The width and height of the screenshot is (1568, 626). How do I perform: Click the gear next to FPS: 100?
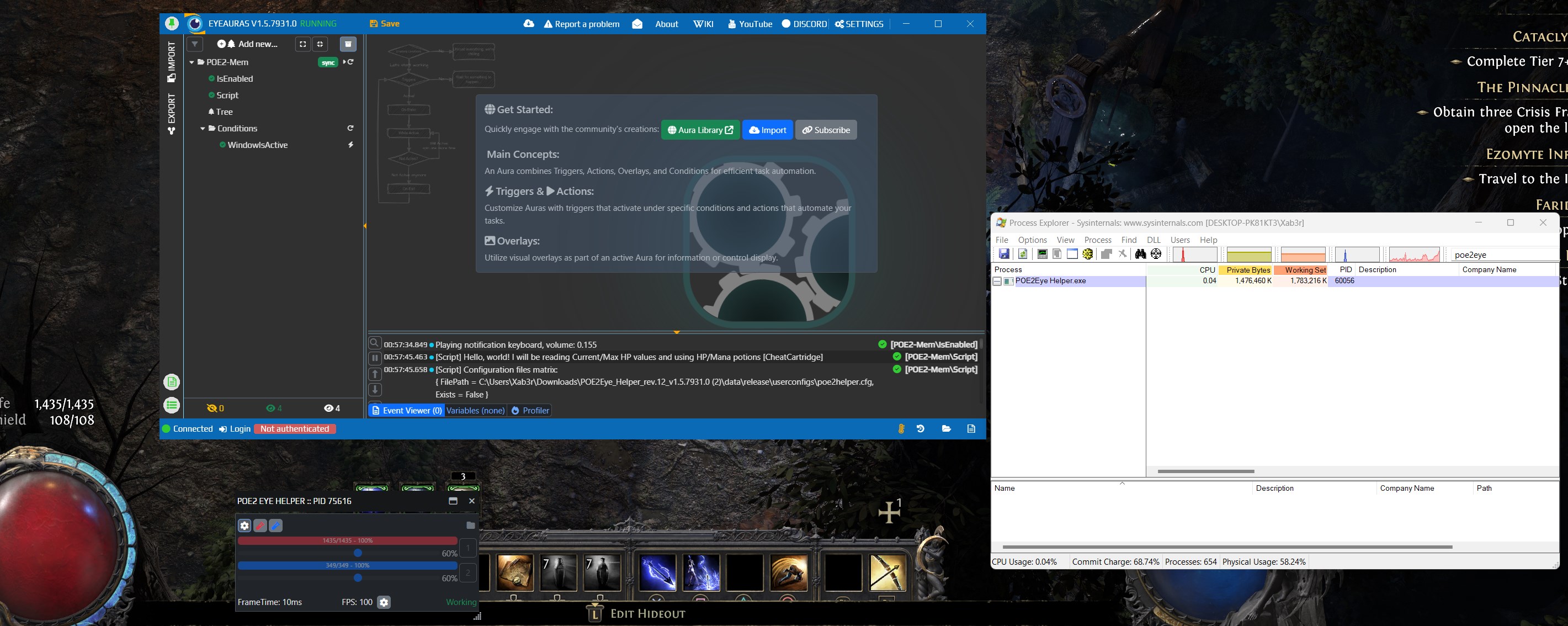tap(384, 602)
